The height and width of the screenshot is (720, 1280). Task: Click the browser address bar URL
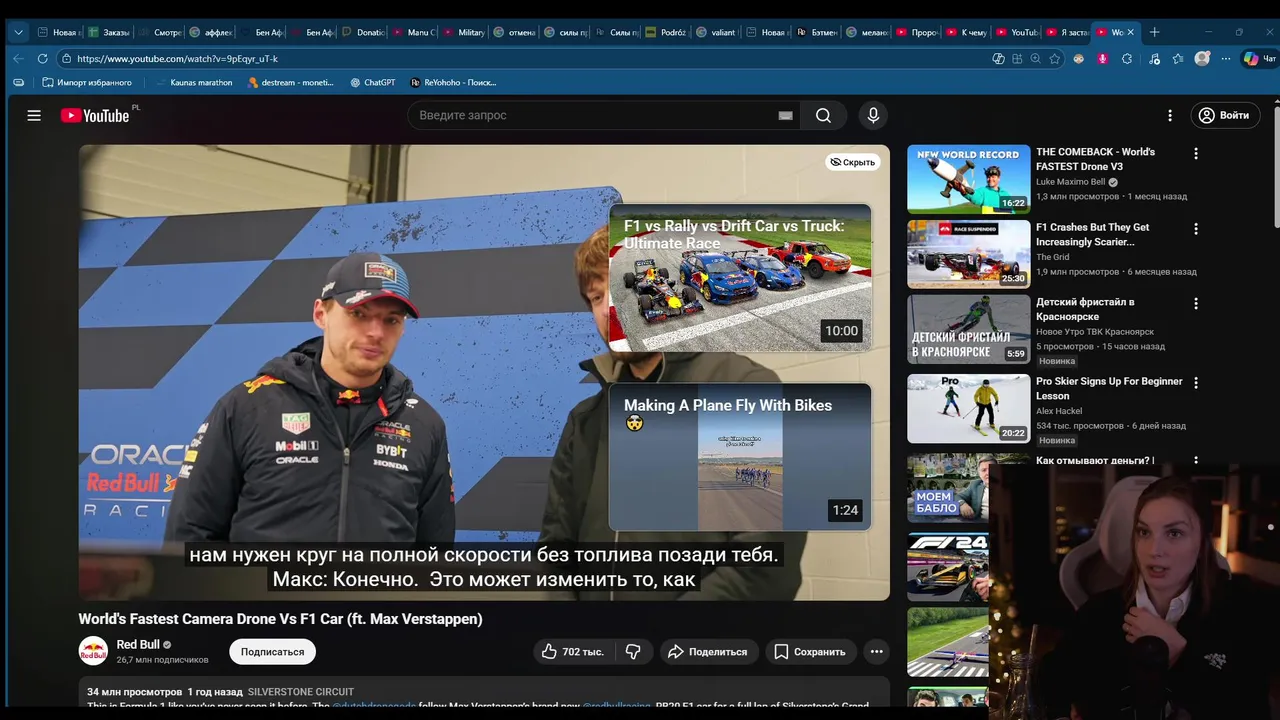pyautogui.click(x=178, y=59)
